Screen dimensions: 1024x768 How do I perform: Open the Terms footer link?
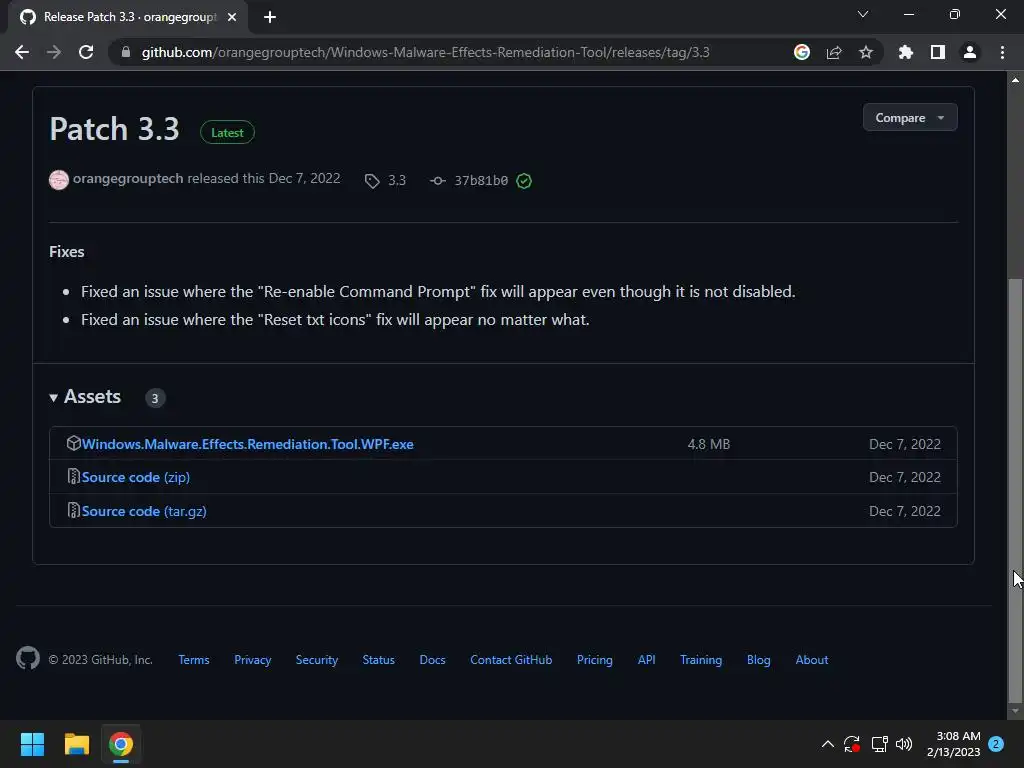(x=194, y=660)
